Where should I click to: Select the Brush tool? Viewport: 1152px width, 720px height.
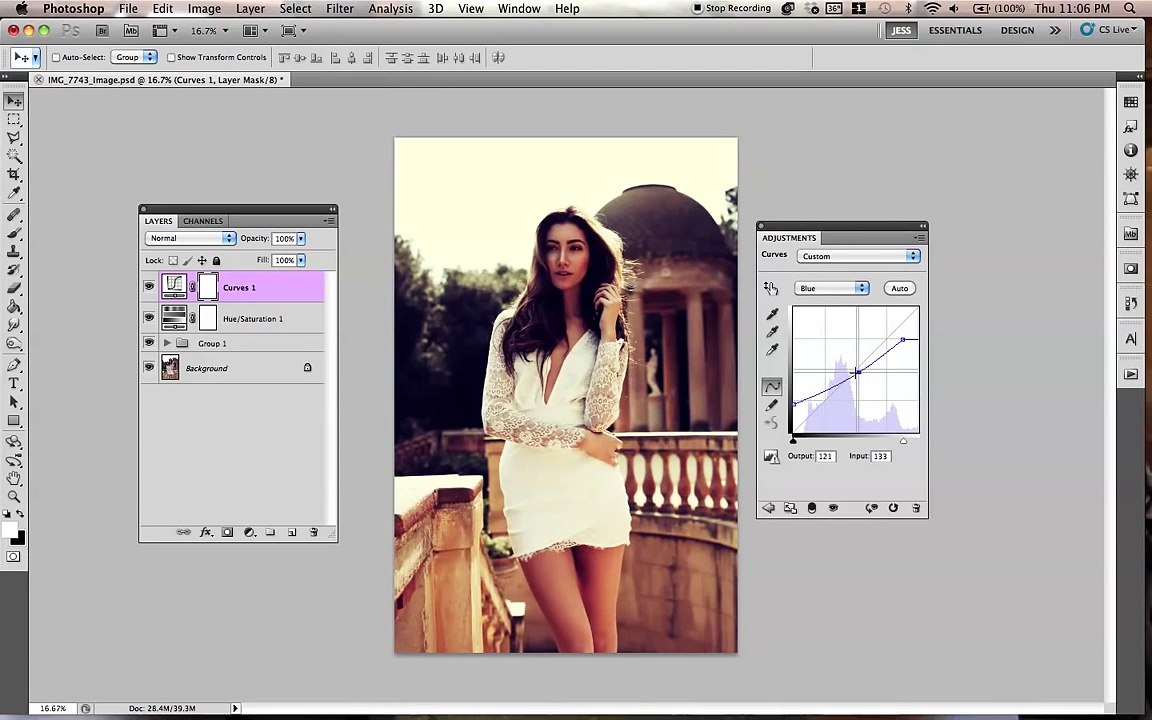point(14,233)
